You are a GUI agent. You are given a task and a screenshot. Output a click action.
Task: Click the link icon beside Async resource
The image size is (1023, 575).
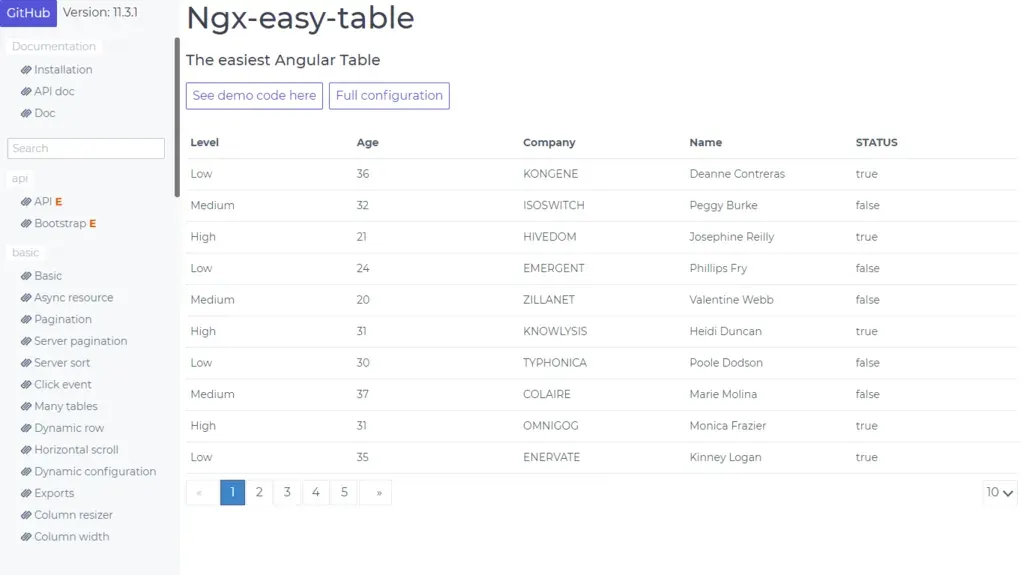tap(26, 298)
